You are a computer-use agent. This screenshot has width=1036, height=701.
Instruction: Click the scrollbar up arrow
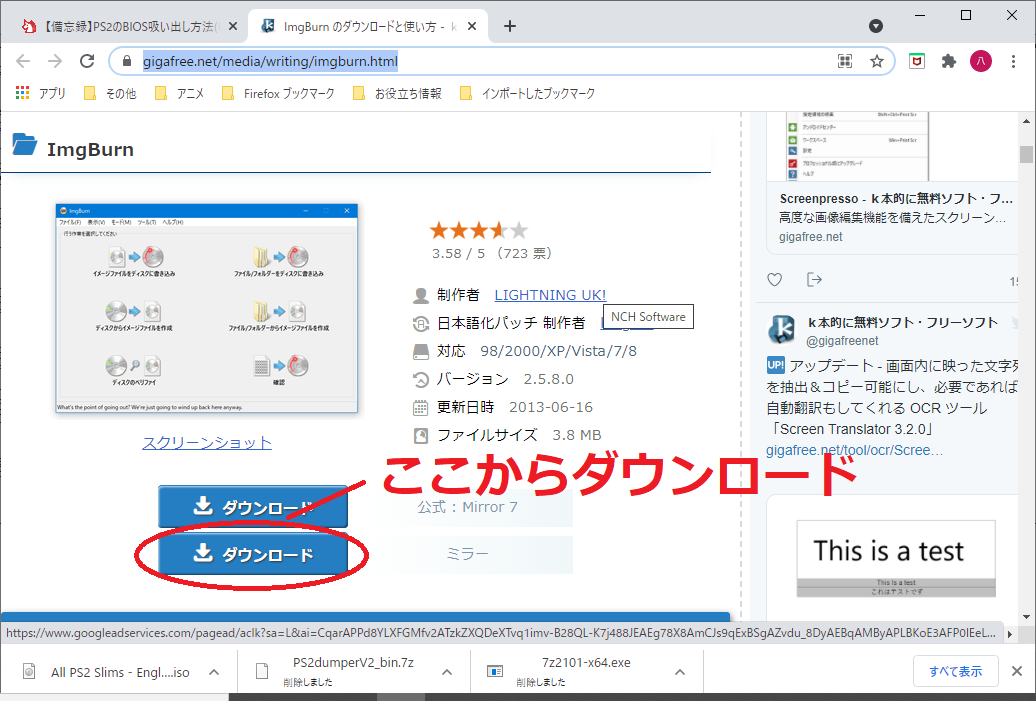click(1025, 121)
